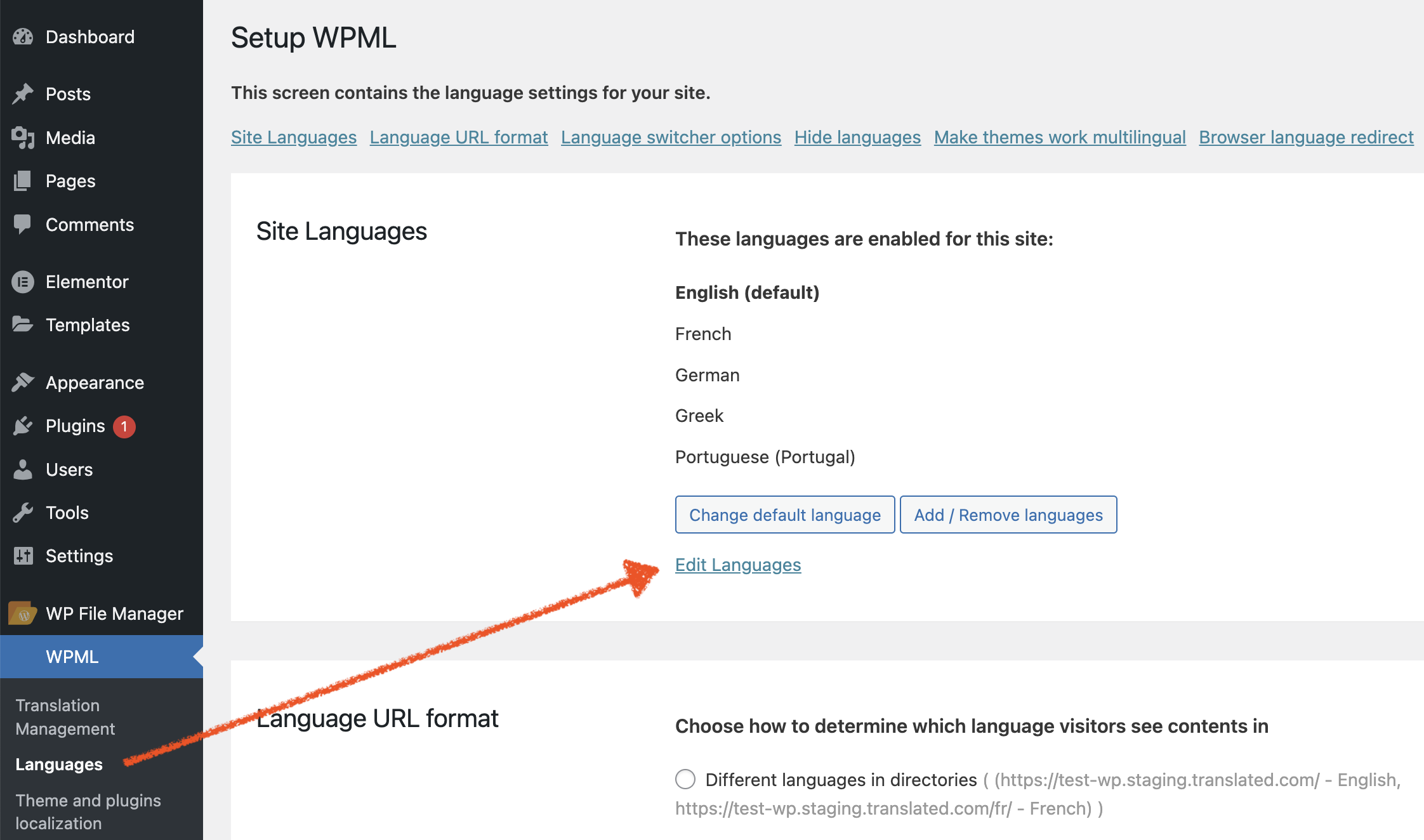1424x840 pixels.
Task: Go to the Media label
Action: tap(70, 138)
